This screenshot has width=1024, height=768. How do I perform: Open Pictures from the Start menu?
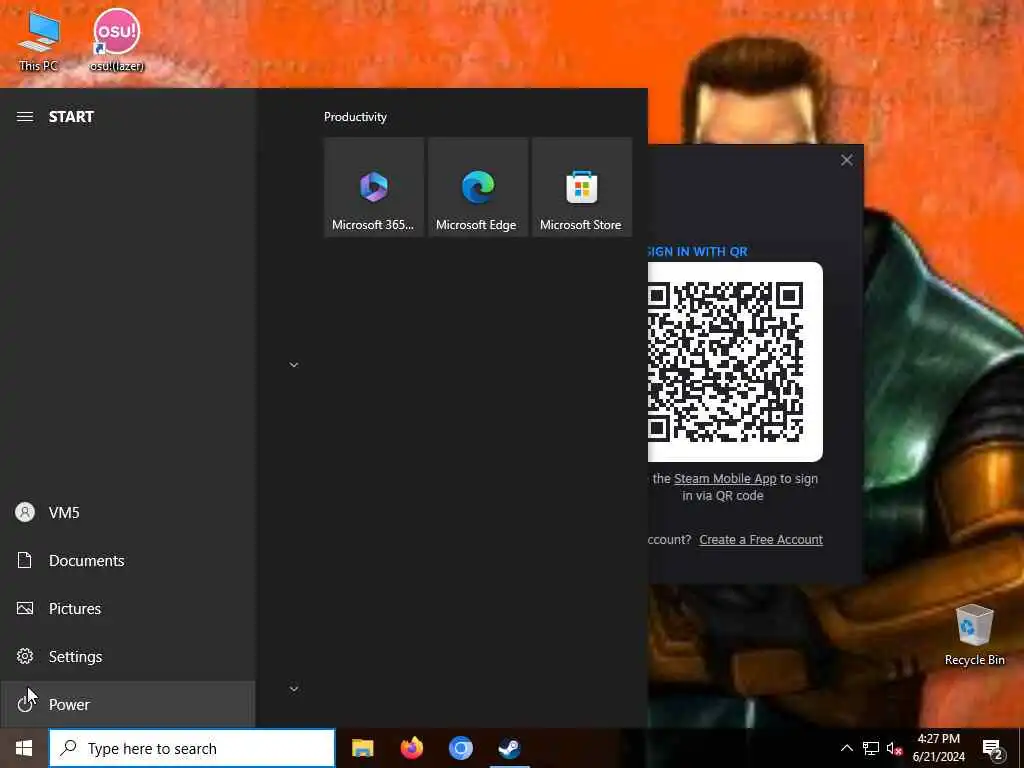coord(127,609)
